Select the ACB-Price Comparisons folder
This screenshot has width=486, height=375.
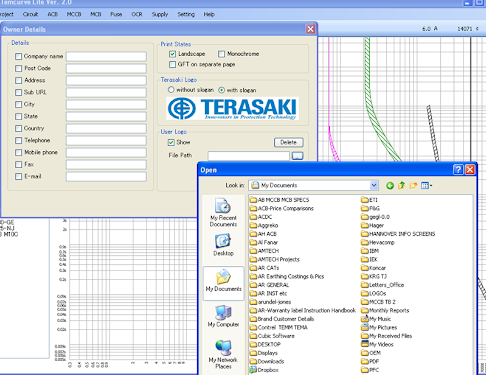click(282, 208)
